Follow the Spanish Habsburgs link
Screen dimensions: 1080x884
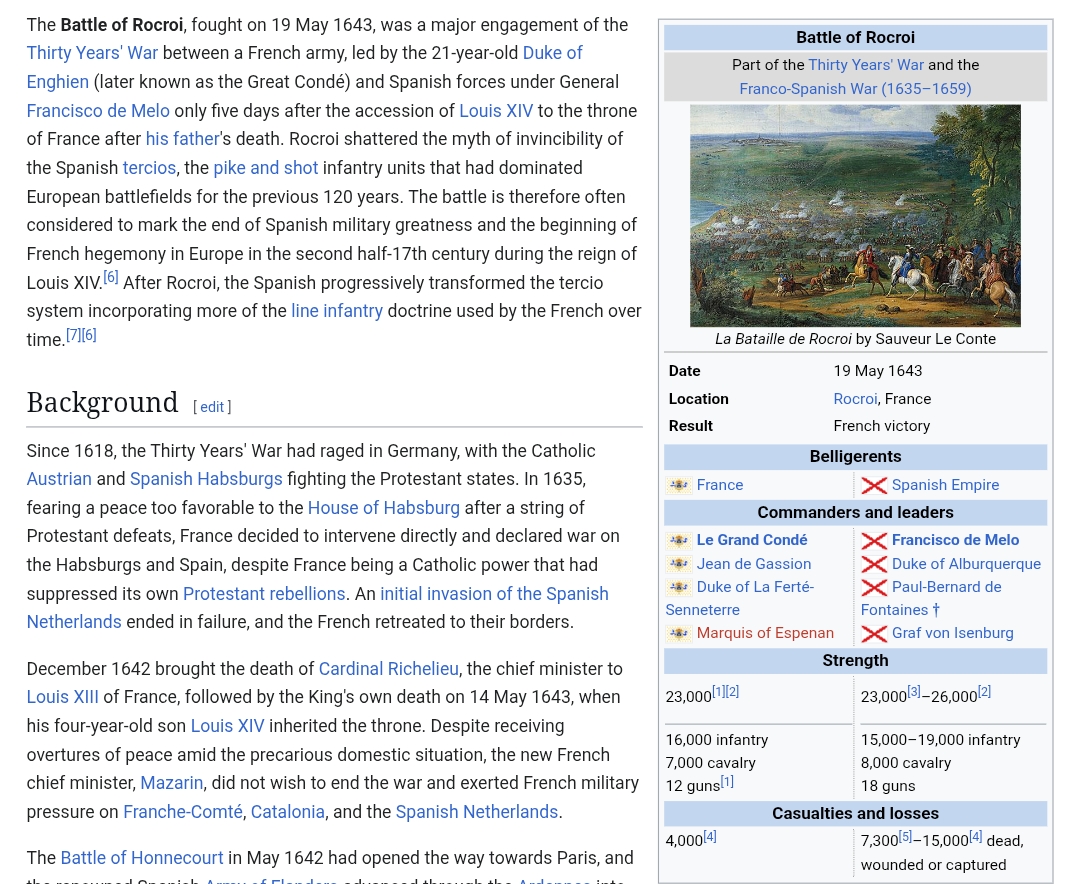pyautogui.click(x=206, y=479)
